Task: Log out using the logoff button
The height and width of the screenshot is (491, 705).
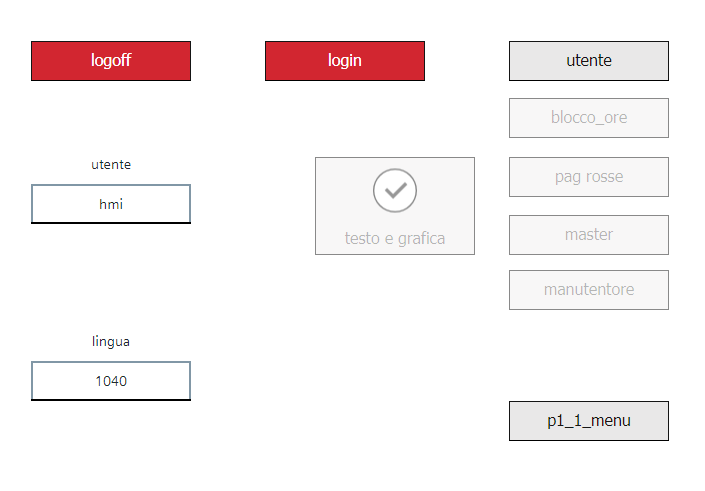Action: click(x=111, y=61)
